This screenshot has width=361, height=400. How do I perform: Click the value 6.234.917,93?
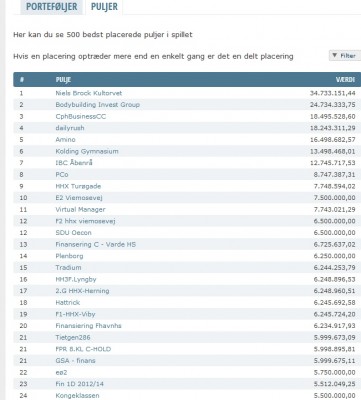(x=335, y=326)
